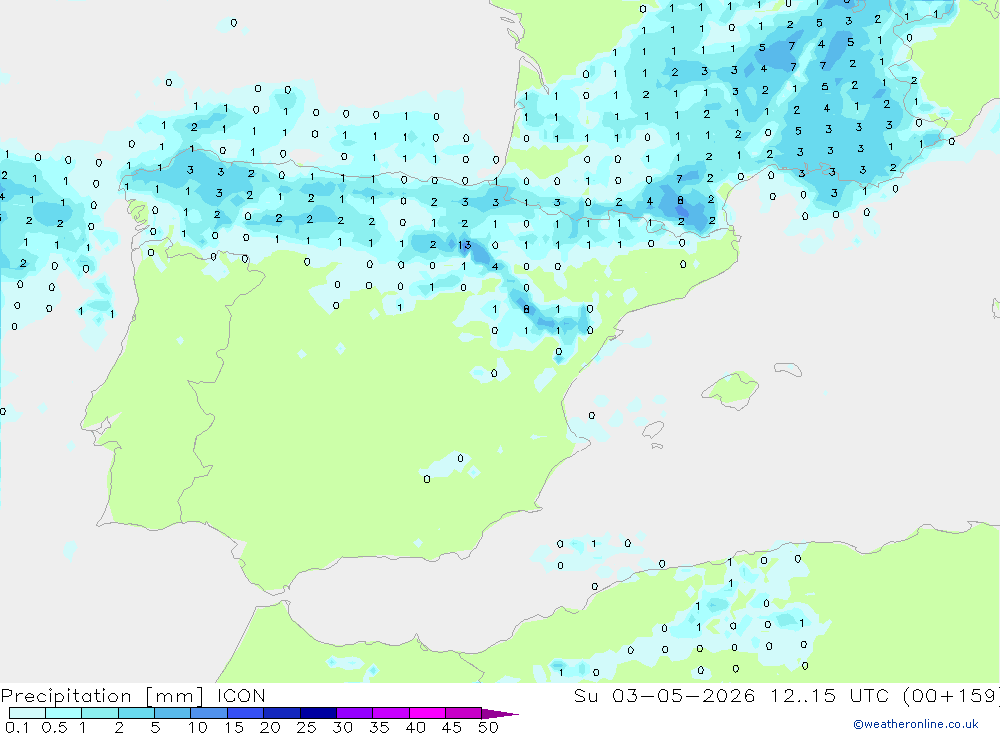This screenshot has width=1000, height=733.
Task: Click the island of Ibiza on the map
Action: [x=653, y=429]
